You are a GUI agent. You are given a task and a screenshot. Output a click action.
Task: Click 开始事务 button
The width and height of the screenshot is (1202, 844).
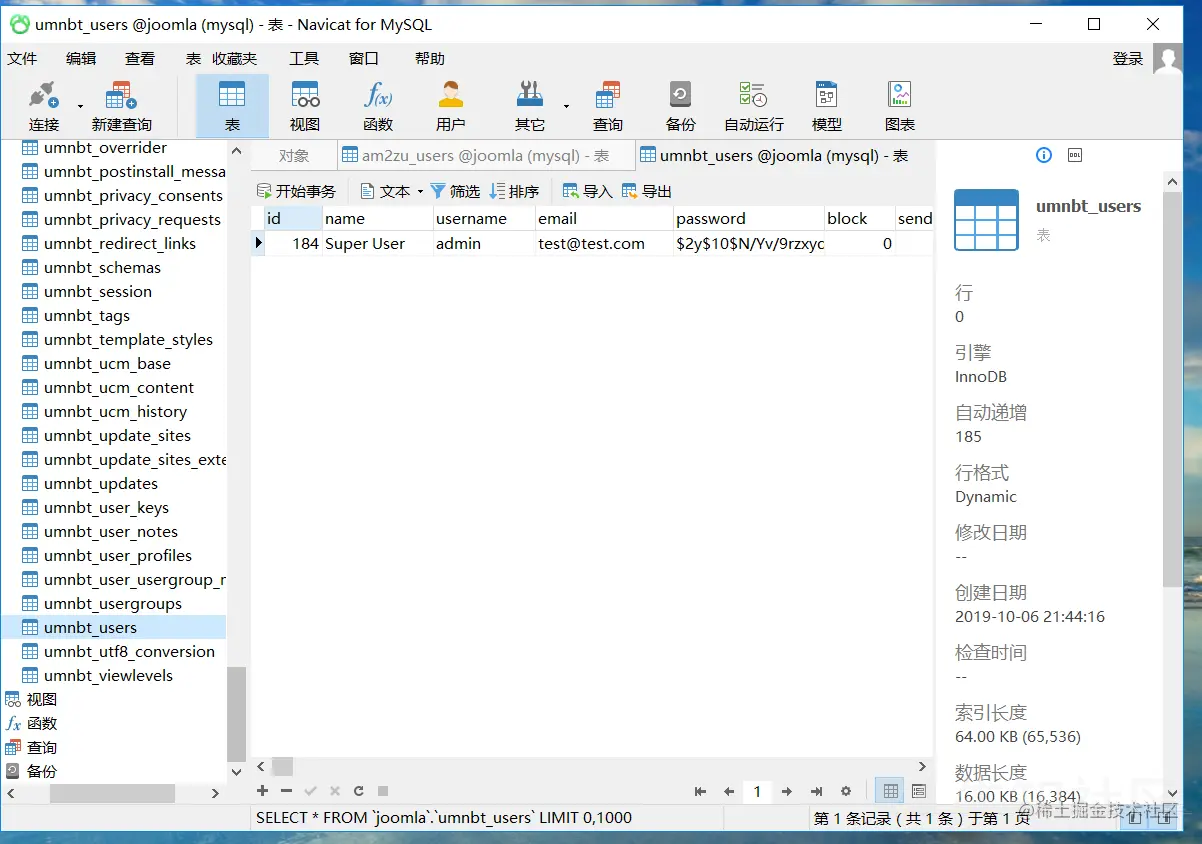click(296, 191)
